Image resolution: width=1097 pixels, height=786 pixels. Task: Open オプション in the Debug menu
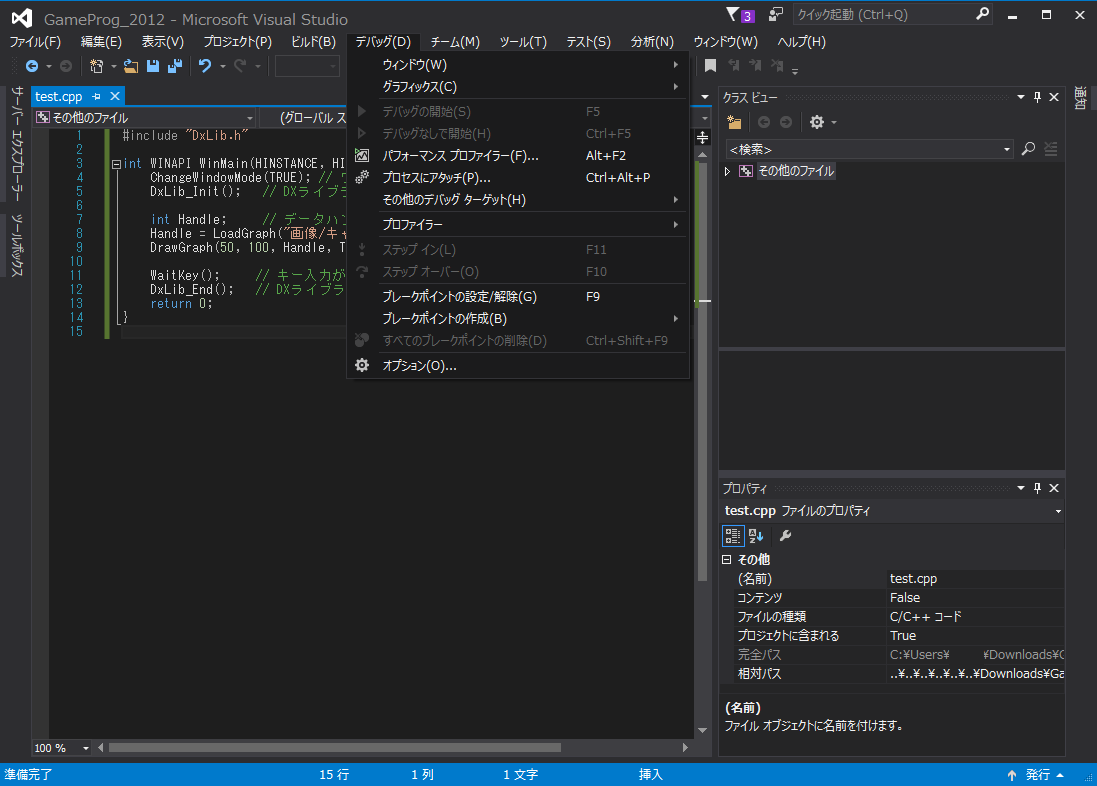pyautogui.click(x=419, y=366)
